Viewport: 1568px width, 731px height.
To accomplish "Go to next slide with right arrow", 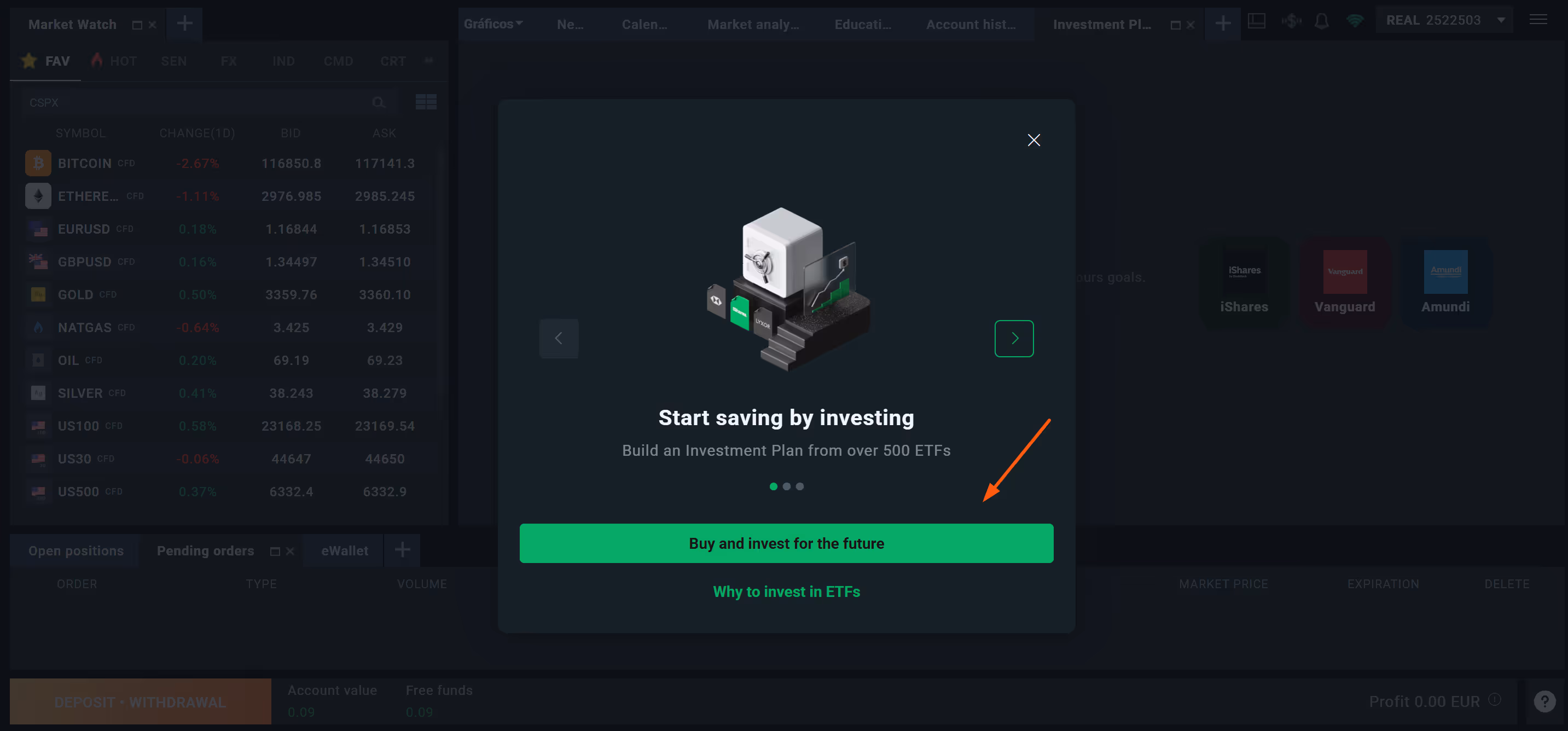I will tap(1014, 338).
